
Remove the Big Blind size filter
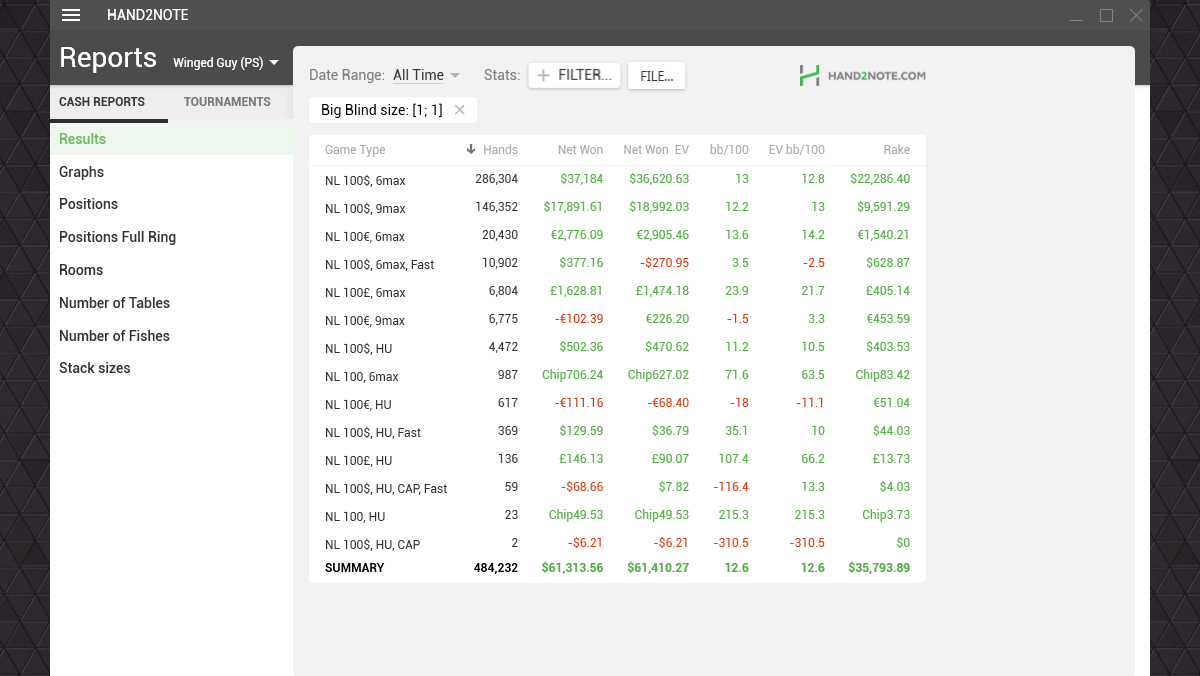tap(460, 110)
